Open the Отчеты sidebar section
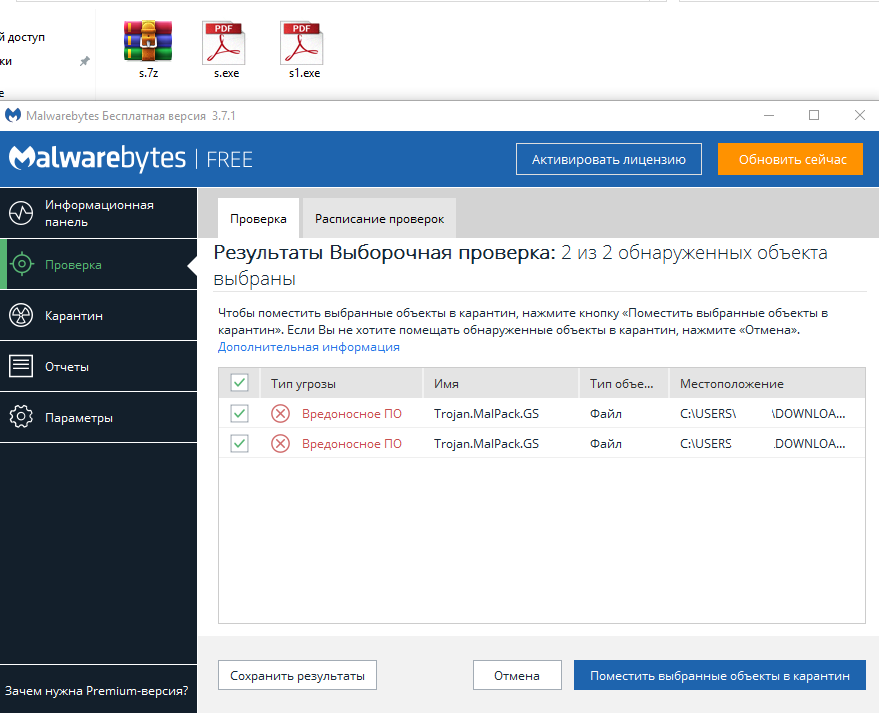The image size is (879, 713). [99, 366]
